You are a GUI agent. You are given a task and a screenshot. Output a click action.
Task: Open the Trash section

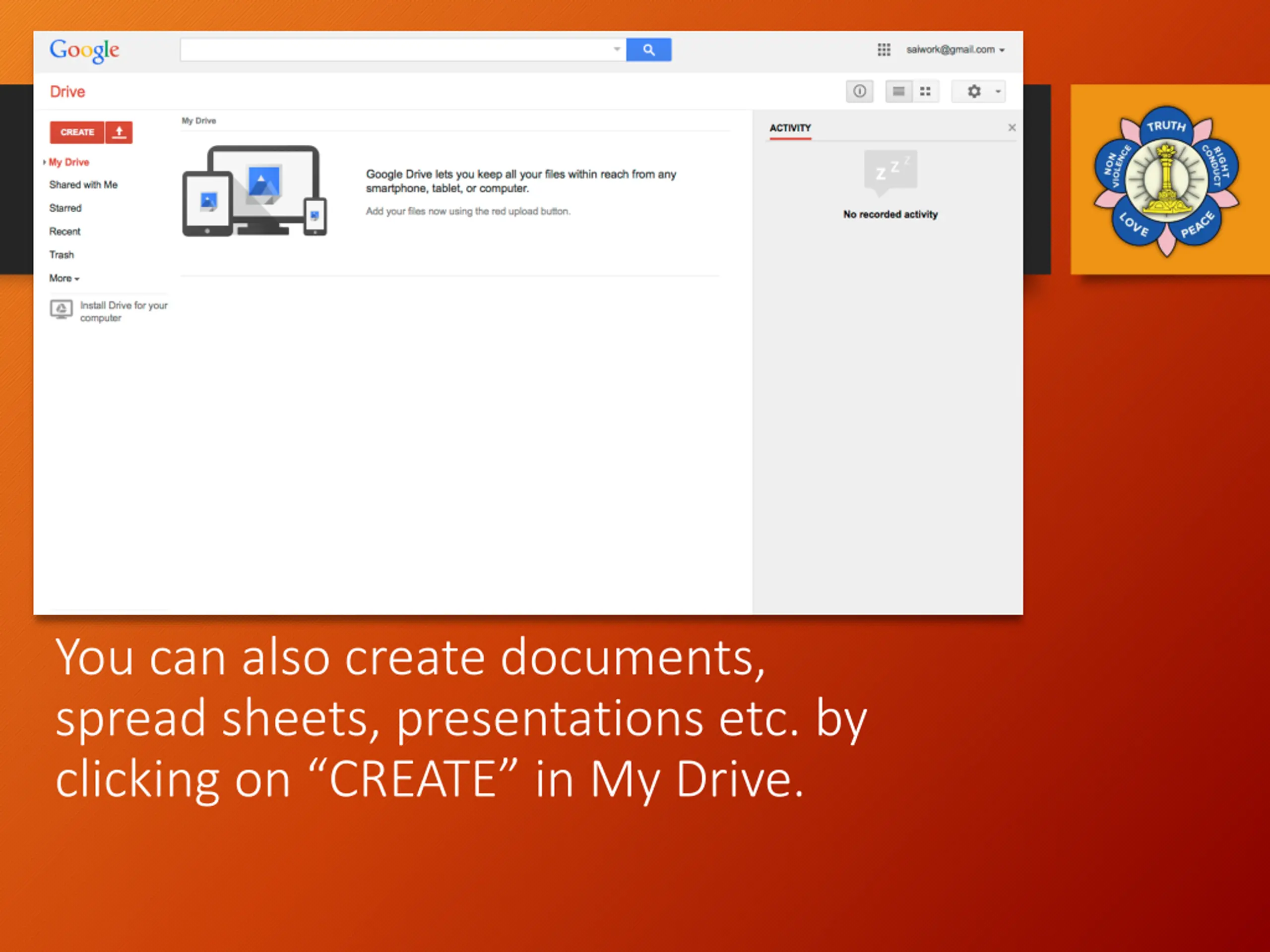[x=62, y=255]
